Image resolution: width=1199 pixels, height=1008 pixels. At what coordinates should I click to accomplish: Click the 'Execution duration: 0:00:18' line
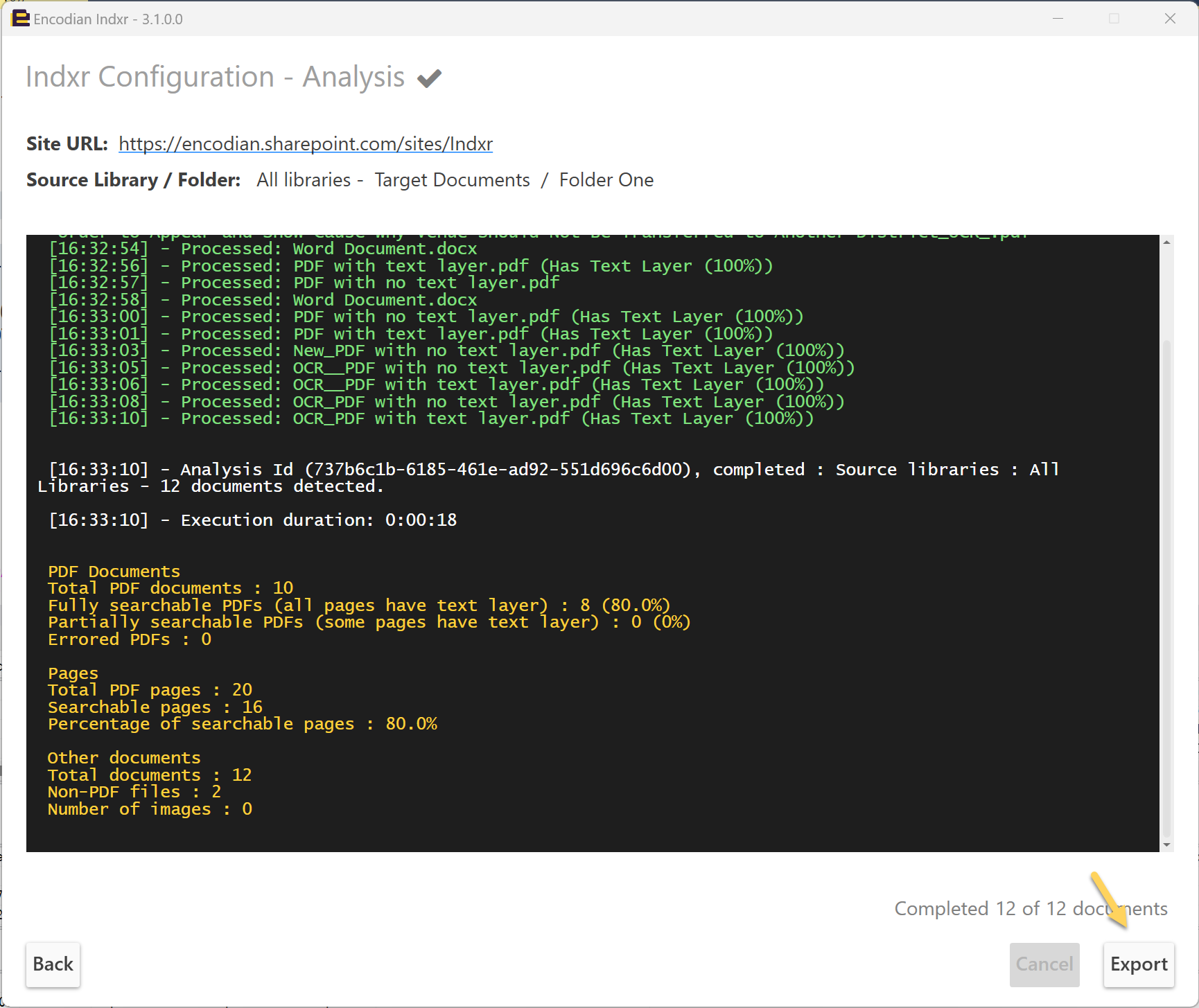click(253, 520)
